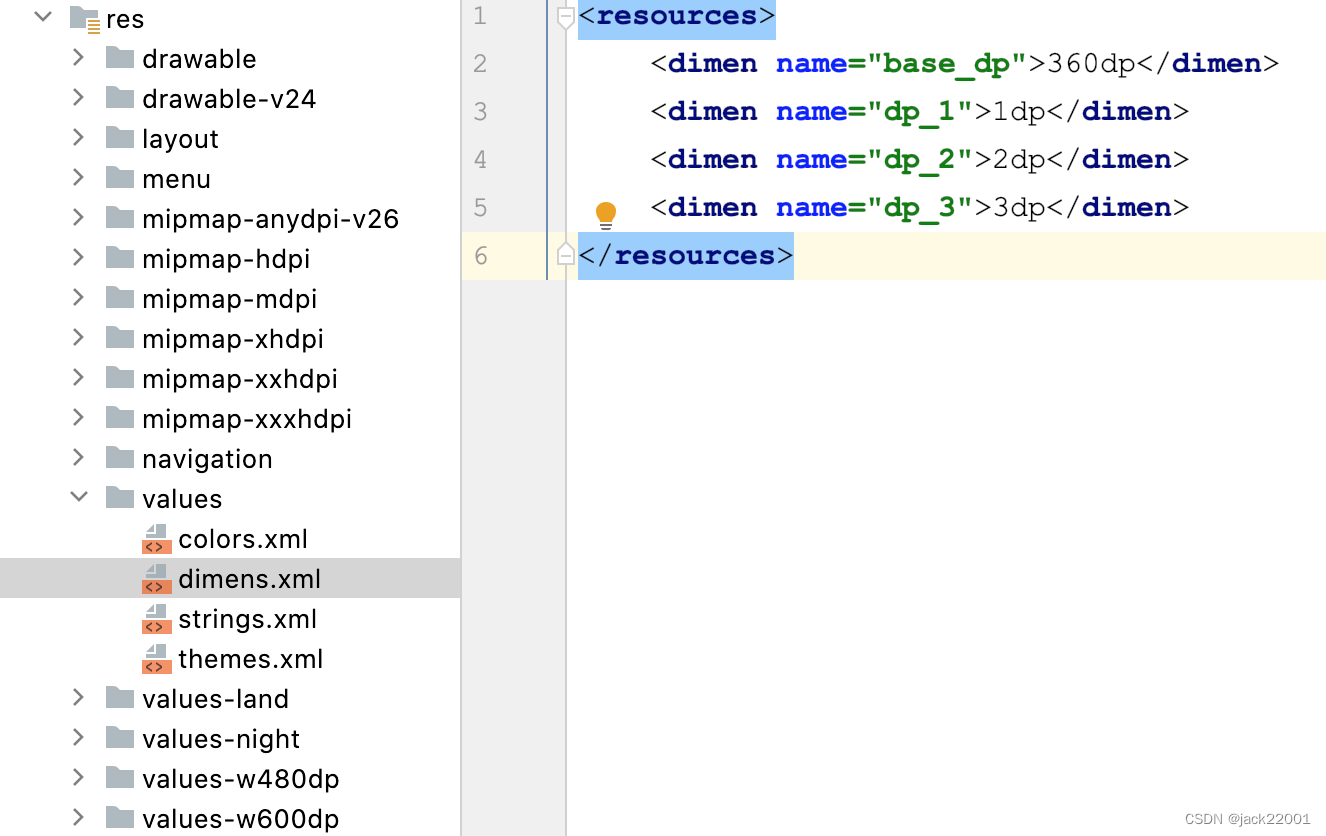This screenshot has width=1326, height=836.
Task: Click the dimens.xml file icon
Action: point(156,579)
